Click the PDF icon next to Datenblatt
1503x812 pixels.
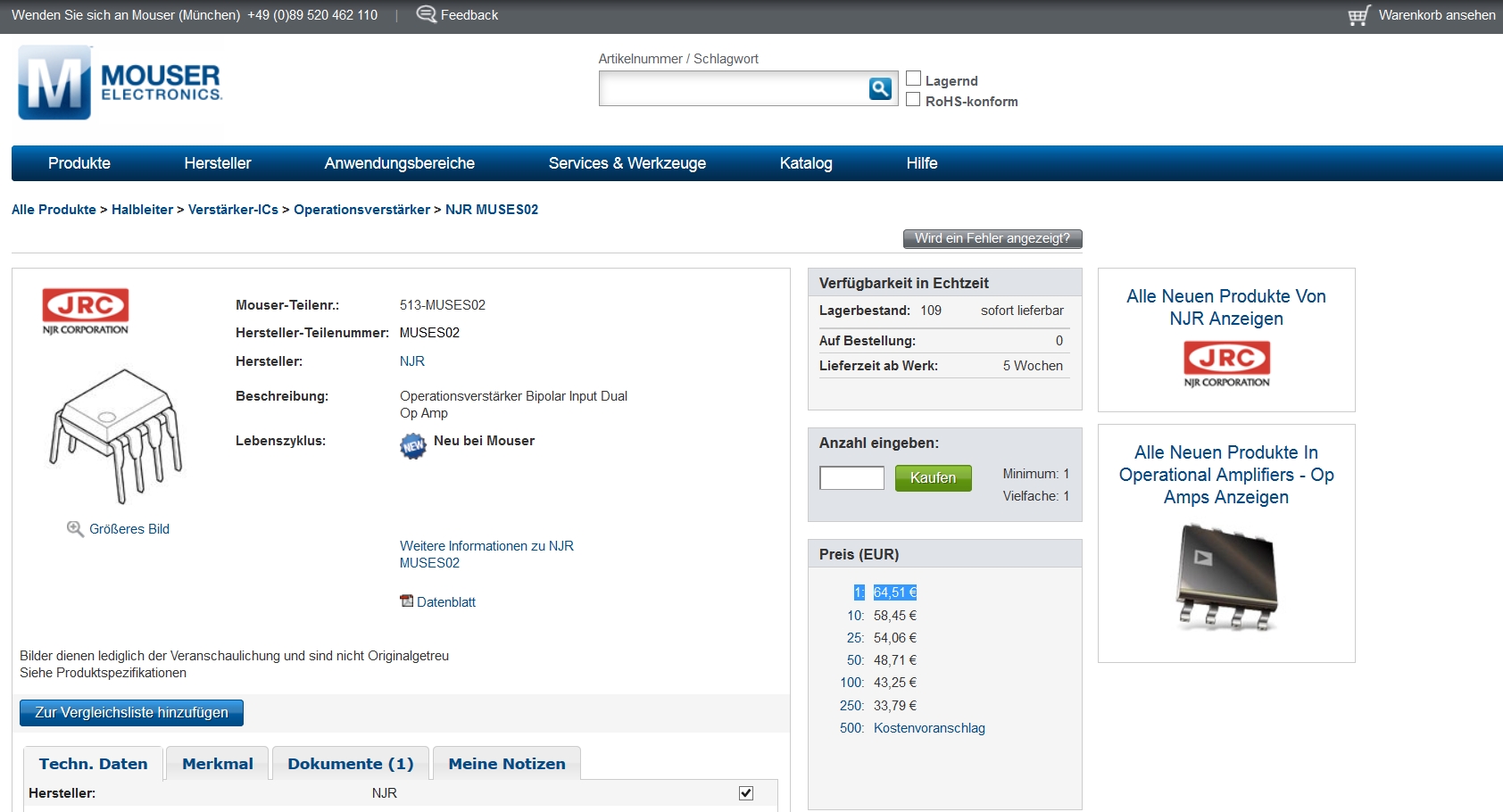coord(406,601)
